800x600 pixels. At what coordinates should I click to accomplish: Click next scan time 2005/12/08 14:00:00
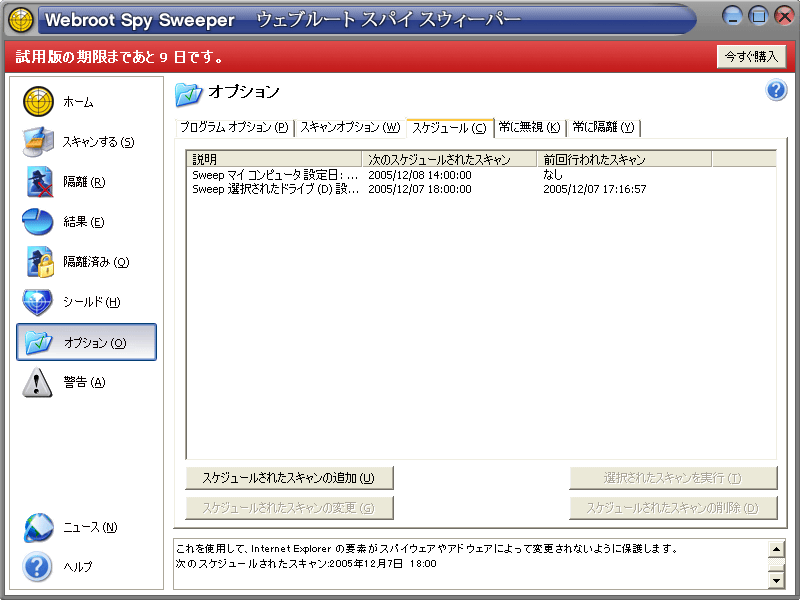coord(420,175)
